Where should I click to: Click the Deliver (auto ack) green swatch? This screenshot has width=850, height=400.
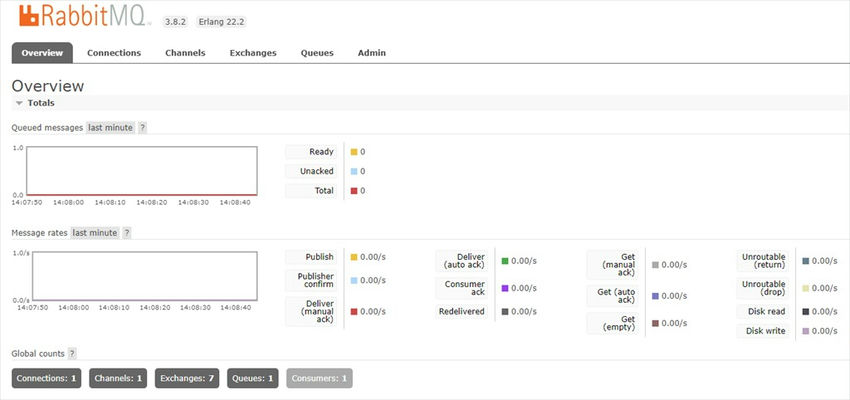505,261
